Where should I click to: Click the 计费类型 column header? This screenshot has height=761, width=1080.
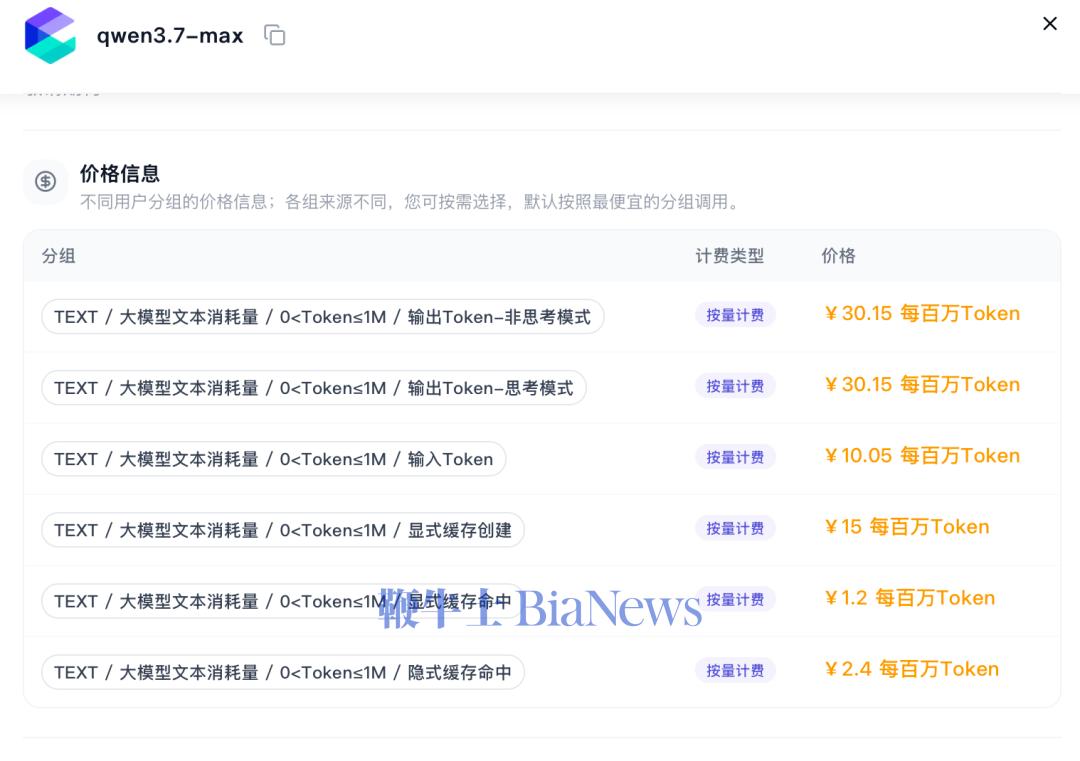coord(729,256)
